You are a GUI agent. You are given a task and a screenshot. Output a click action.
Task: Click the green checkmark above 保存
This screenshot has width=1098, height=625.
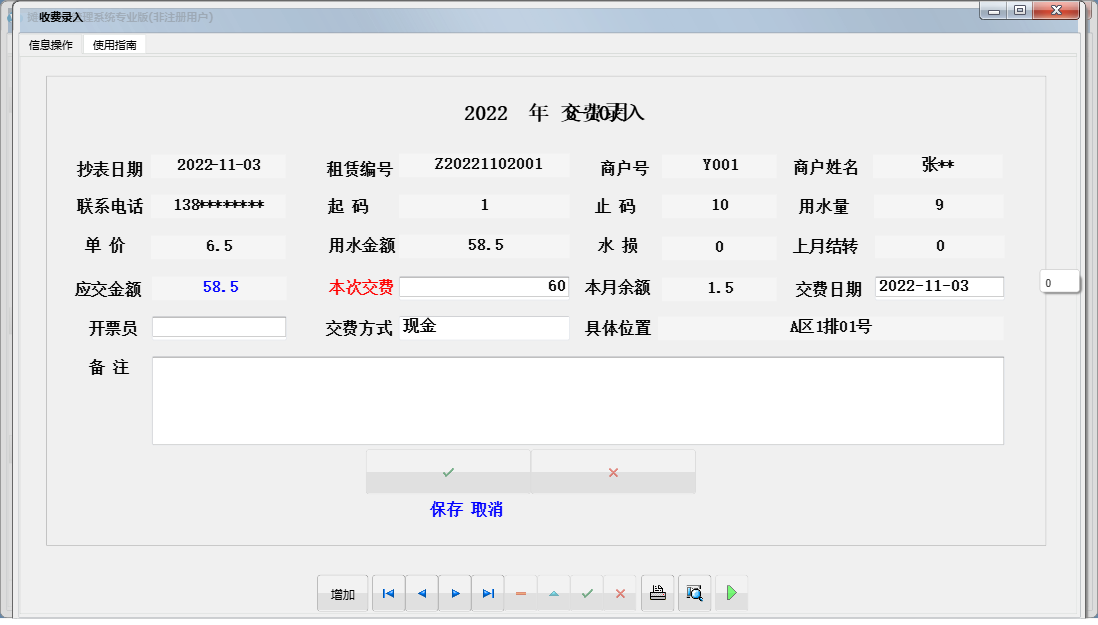click(x=448, y=470)
